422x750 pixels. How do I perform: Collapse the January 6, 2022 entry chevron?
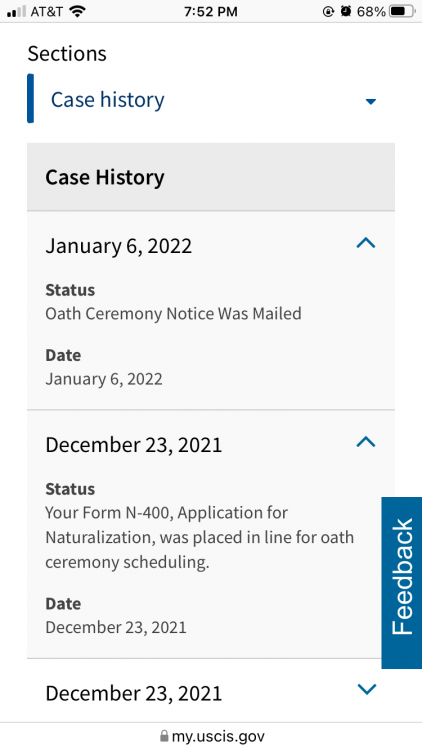coord(366,244)
